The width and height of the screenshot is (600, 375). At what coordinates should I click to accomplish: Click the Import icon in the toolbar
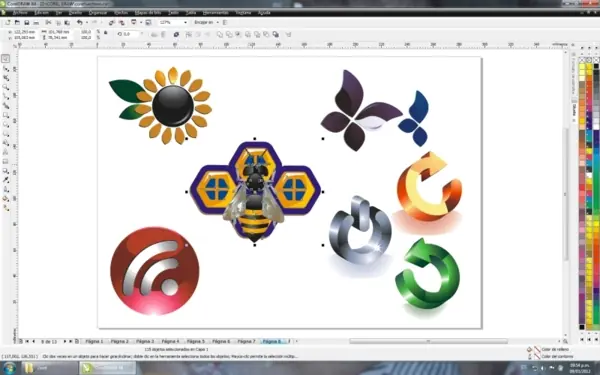pos(112,23)
